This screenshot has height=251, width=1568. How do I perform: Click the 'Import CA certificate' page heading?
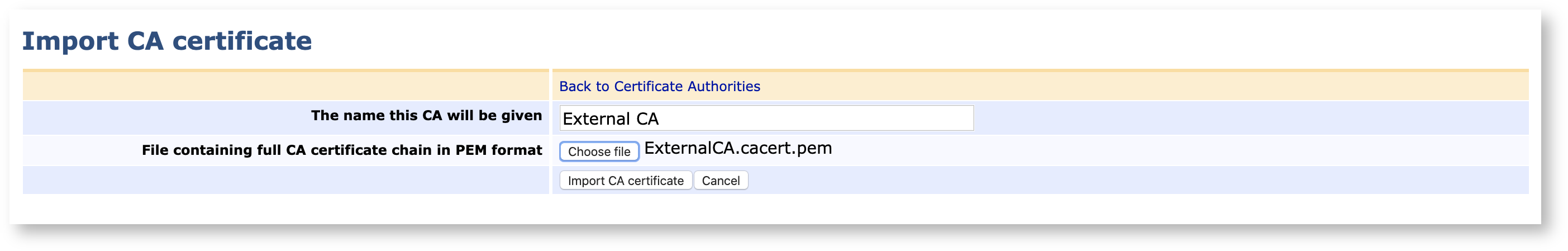click(167, 41)
